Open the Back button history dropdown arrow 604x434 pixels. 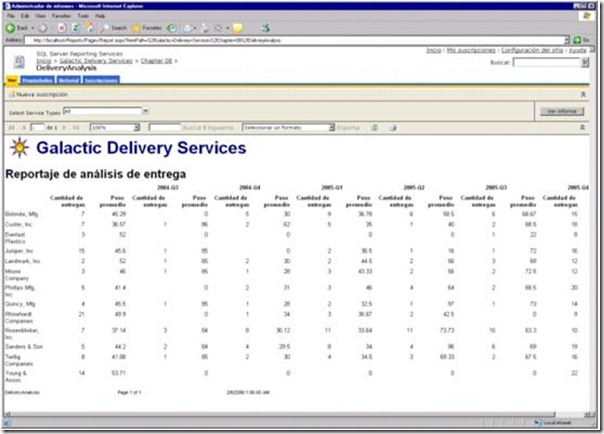point(32,28)
